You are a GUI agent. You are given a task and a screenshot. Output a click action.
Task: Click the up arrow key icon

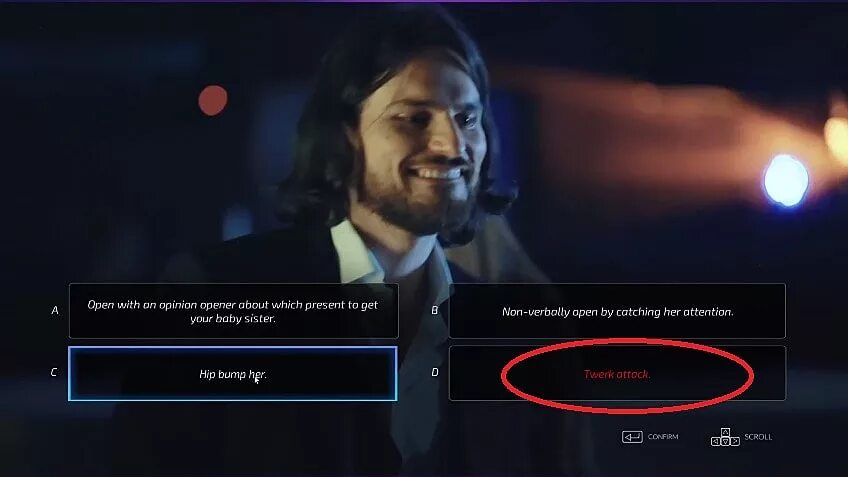(725, 432)
